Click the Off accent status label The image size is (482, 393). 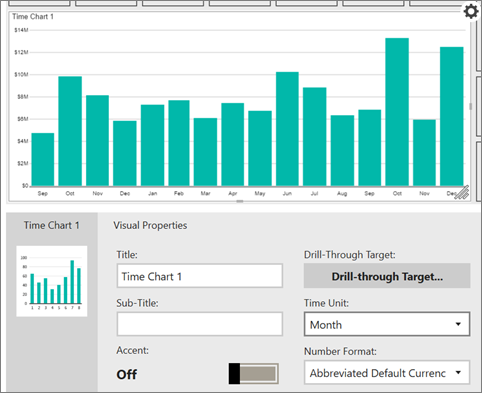coord(126,374)
